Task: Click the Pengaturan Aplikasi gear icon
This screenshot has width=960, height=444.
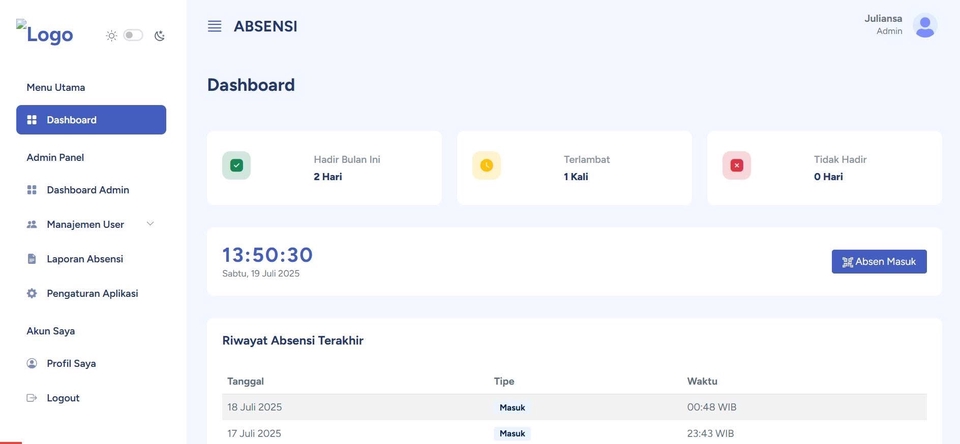Action: pyautogui.click(x=32, y=293)
